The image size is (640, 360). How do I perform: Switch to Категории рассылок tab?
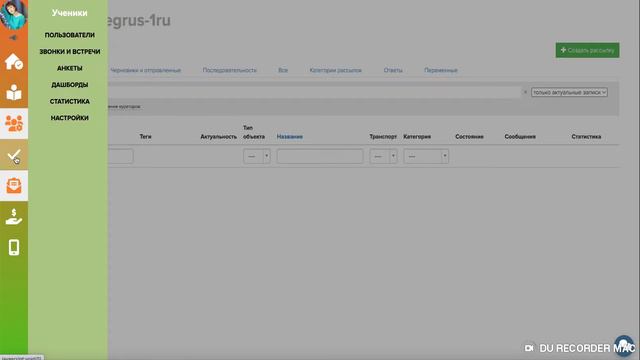click(x=336, y=70)
